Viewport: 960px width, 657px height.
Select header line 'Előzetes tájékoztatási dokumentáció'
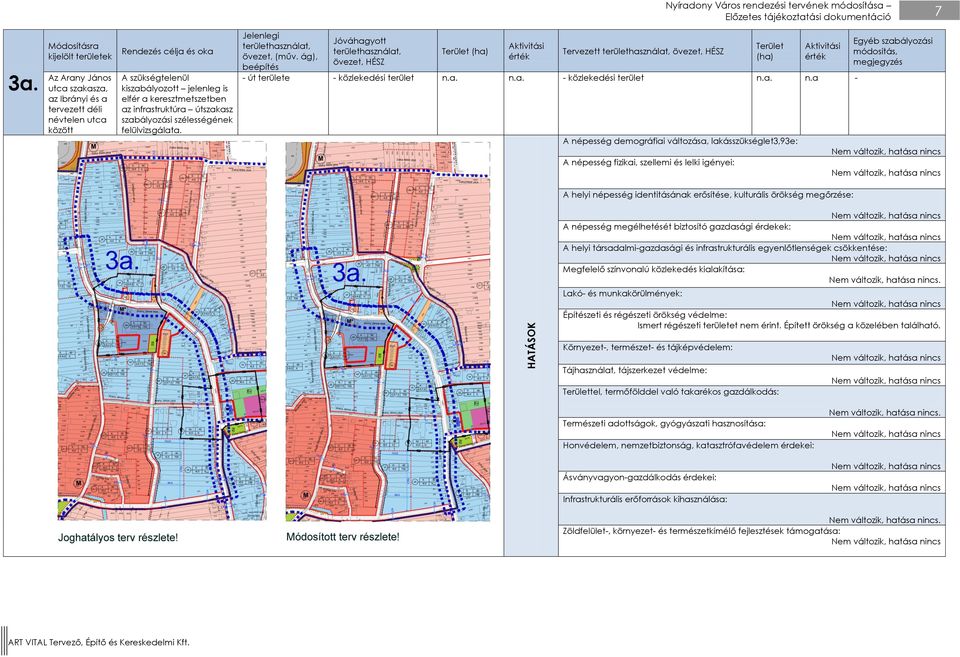(x=808, y=17)
